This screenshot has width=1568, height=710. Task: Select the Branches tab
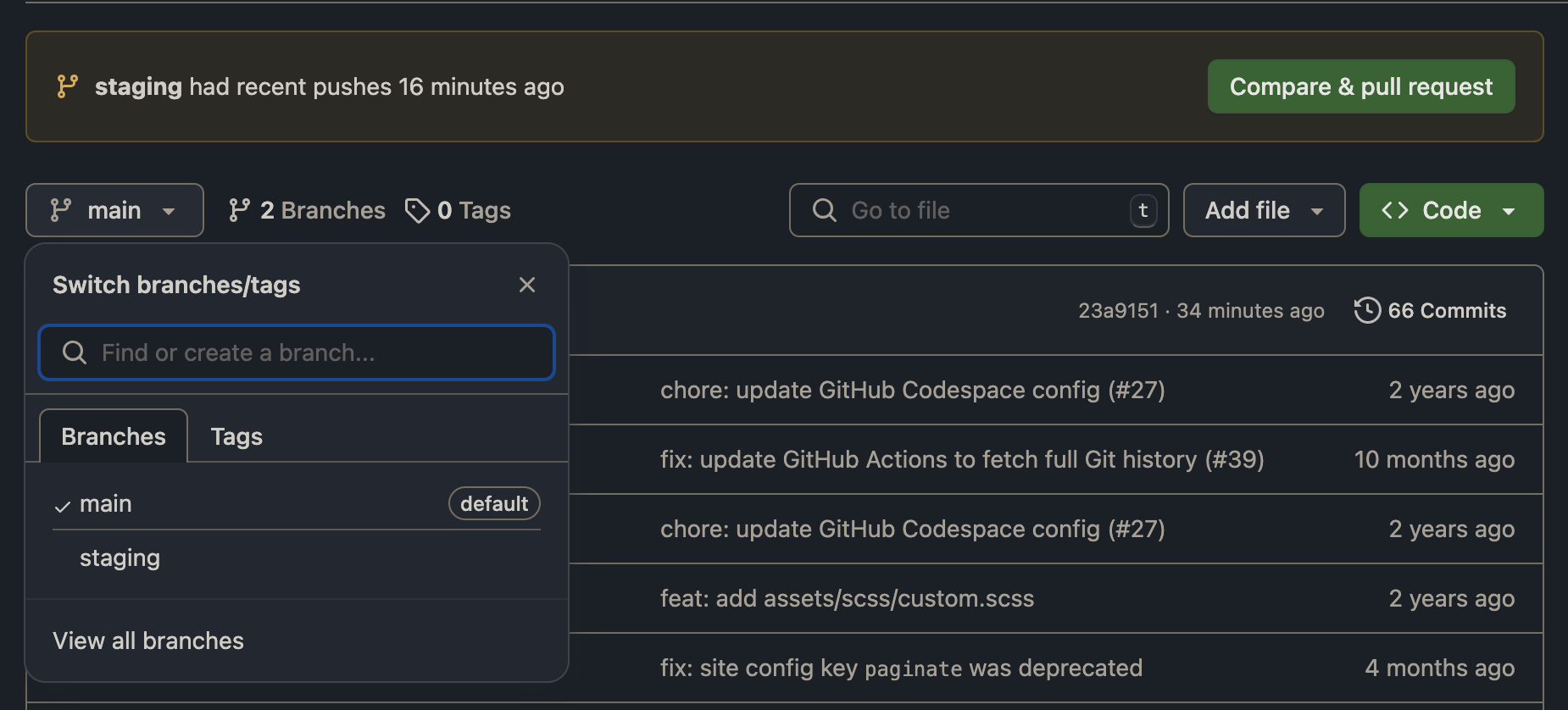(x=113, y=435)
